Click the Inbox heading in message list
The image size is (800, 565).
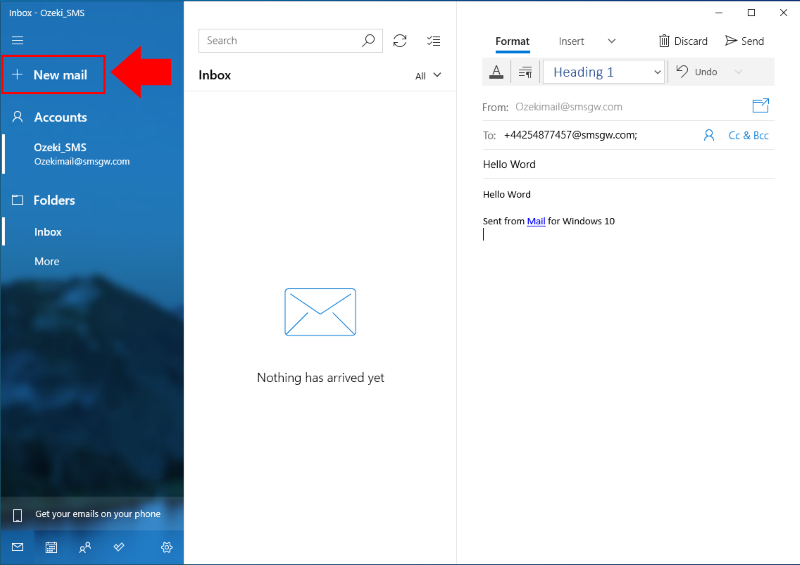(x=215, y=75)
